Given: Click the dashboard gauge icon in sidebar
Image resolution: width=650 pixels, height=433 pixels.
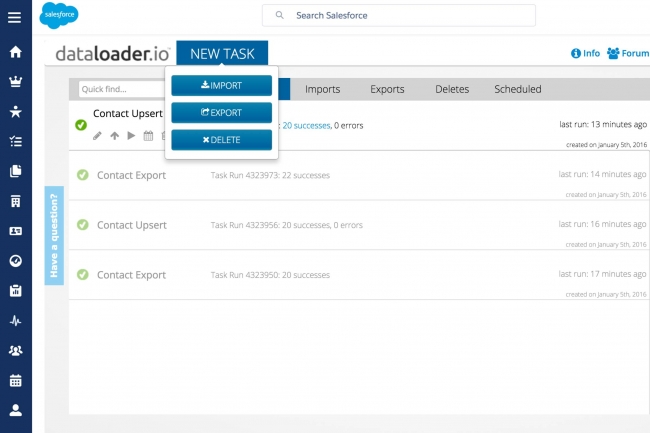Looking at the screenshot, I should tap(15, 261).
